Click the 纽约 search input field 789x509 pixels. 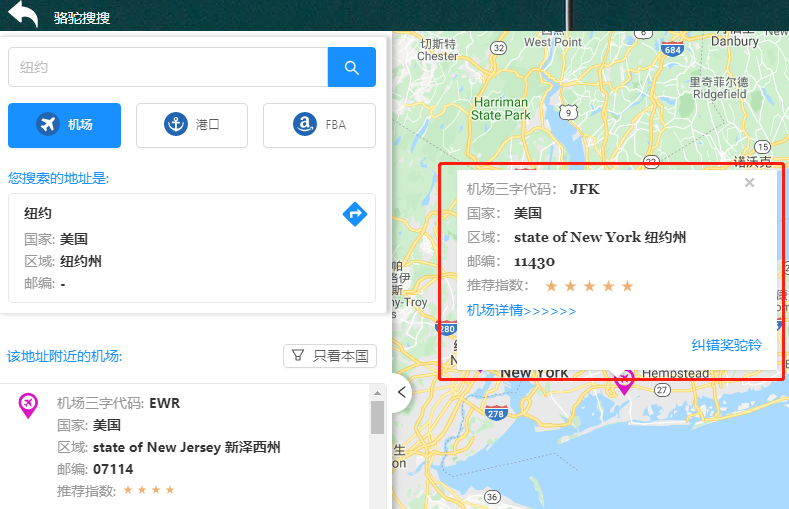pyautogui.click(x=168, y=67)
